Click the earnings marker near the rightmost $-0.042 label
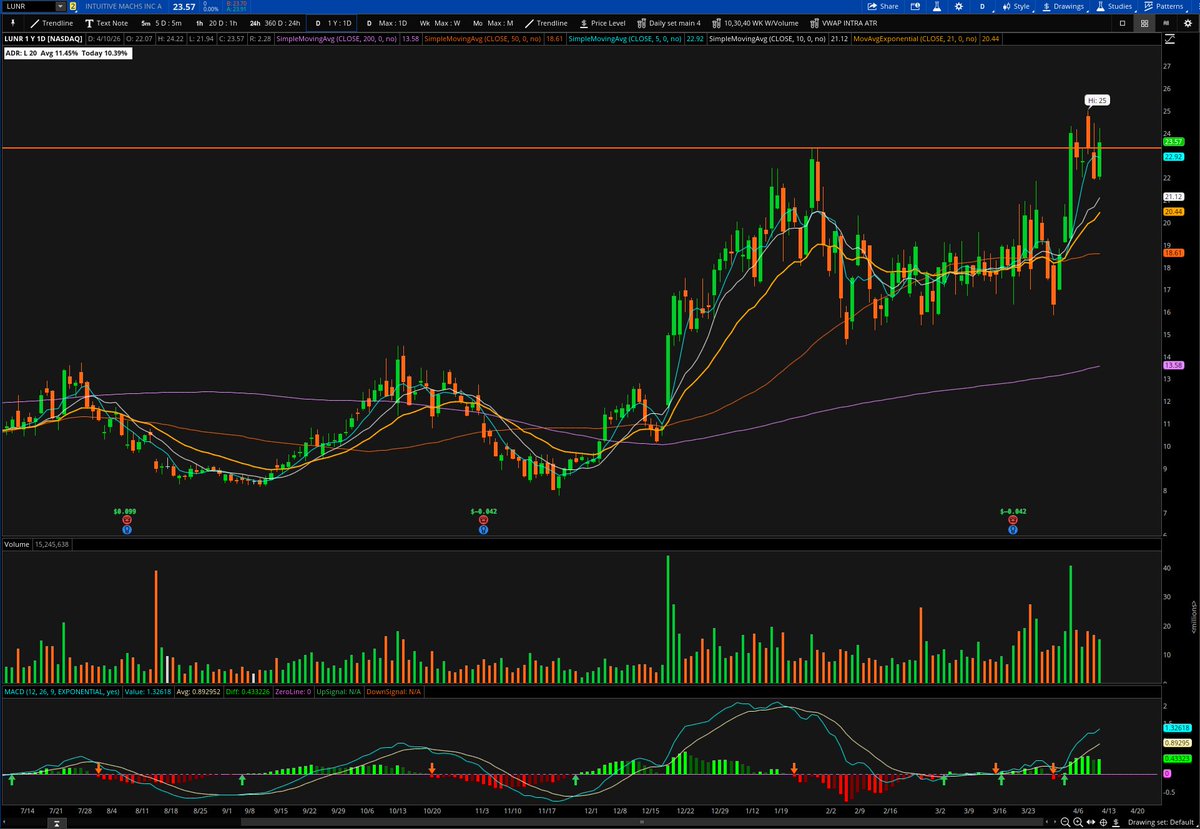 tap(1013, 520)
